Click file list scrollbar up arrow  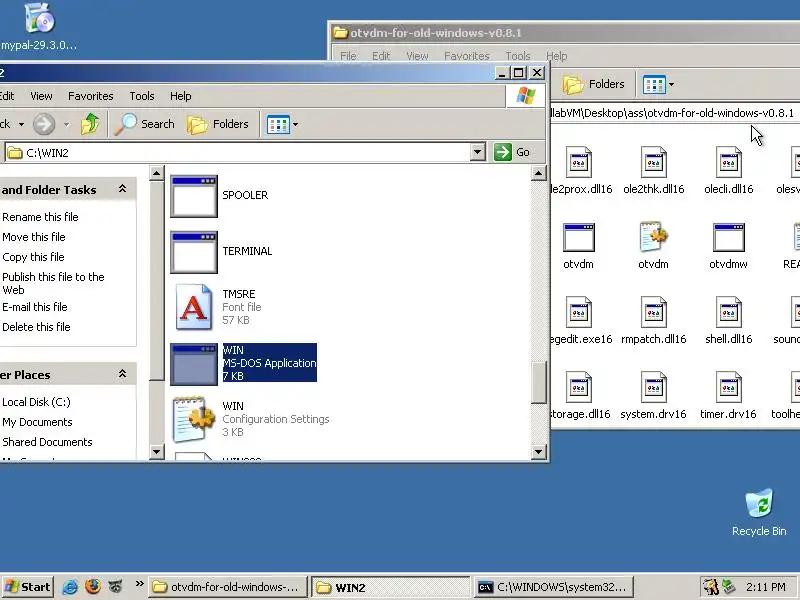[539, 173]
